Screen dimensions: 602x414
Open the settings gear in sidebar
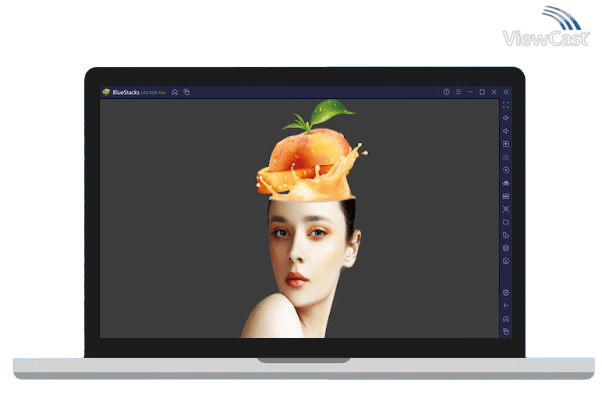506,293
